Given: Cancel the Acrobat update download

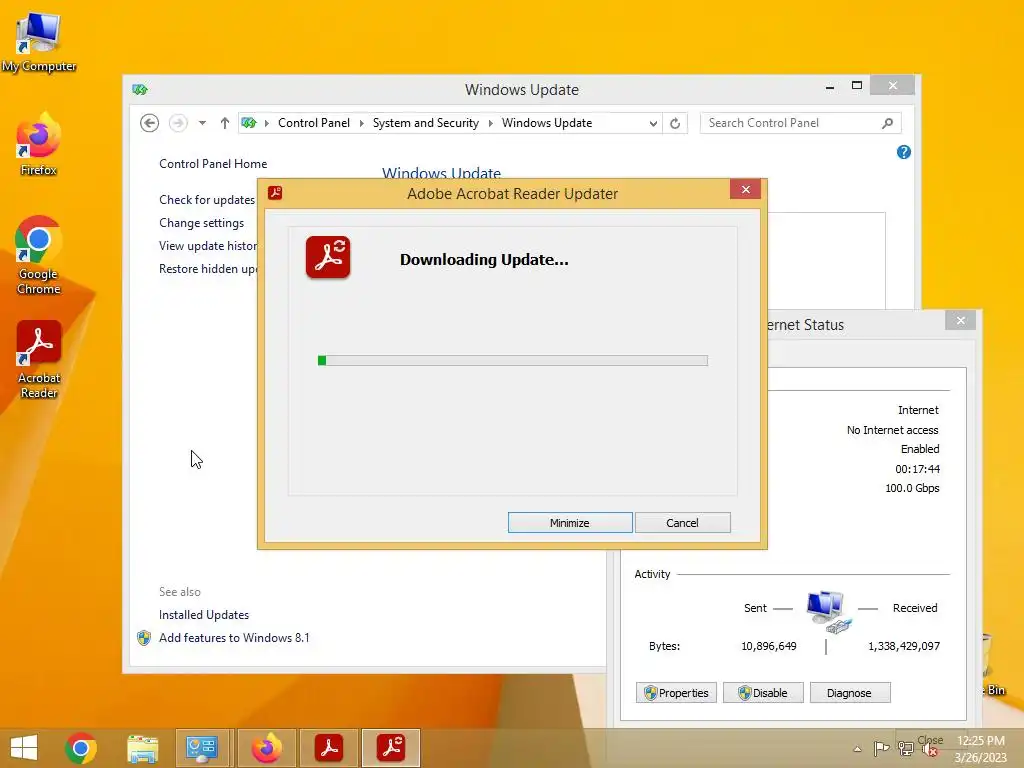Looking at the screenshot, I should tap(682, 522).
